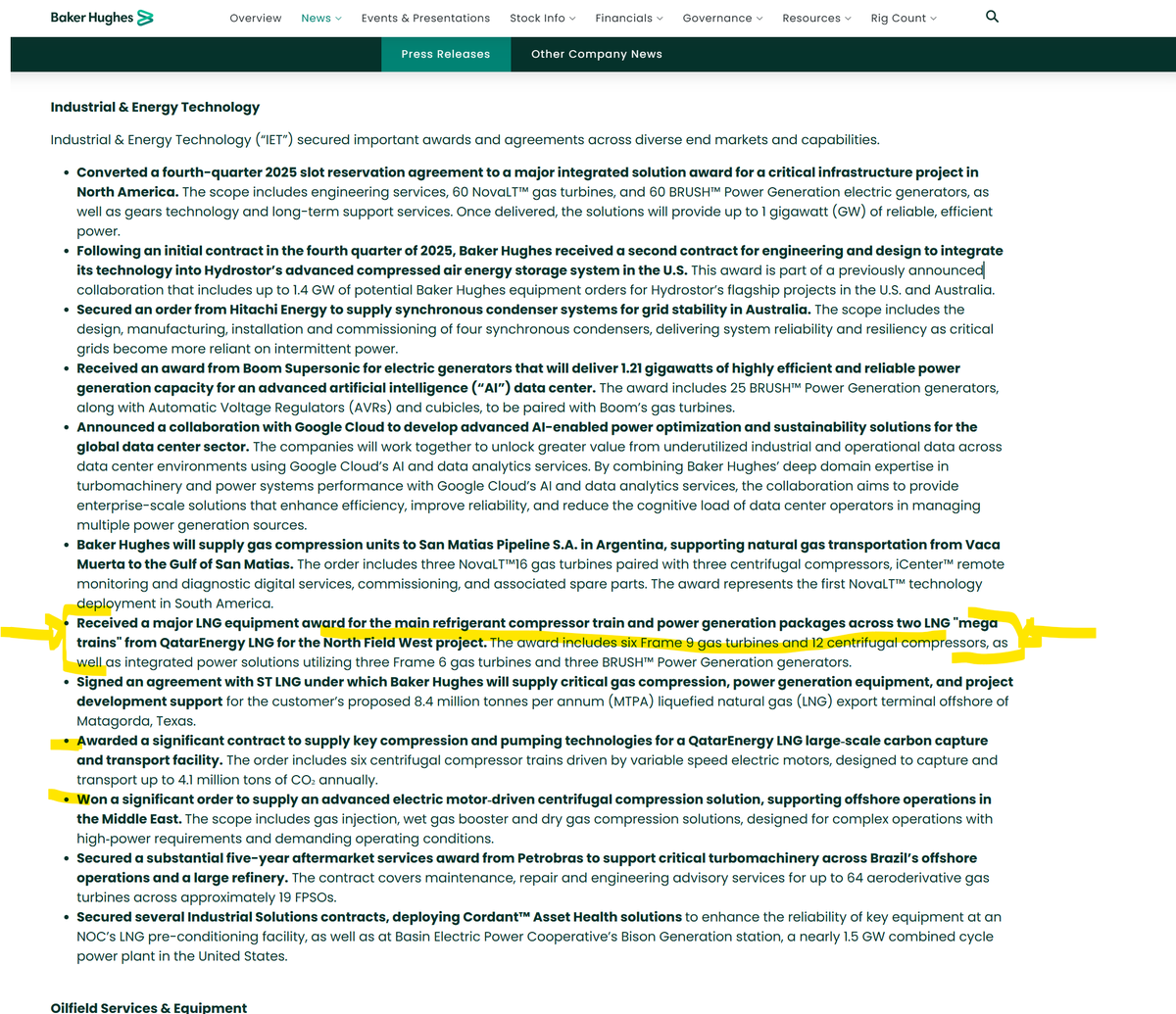The height and width of the screenshot is (1014, 1176).
Task: Click the Industrial & Energy Technology heading
Action: [x=155, y=107]
